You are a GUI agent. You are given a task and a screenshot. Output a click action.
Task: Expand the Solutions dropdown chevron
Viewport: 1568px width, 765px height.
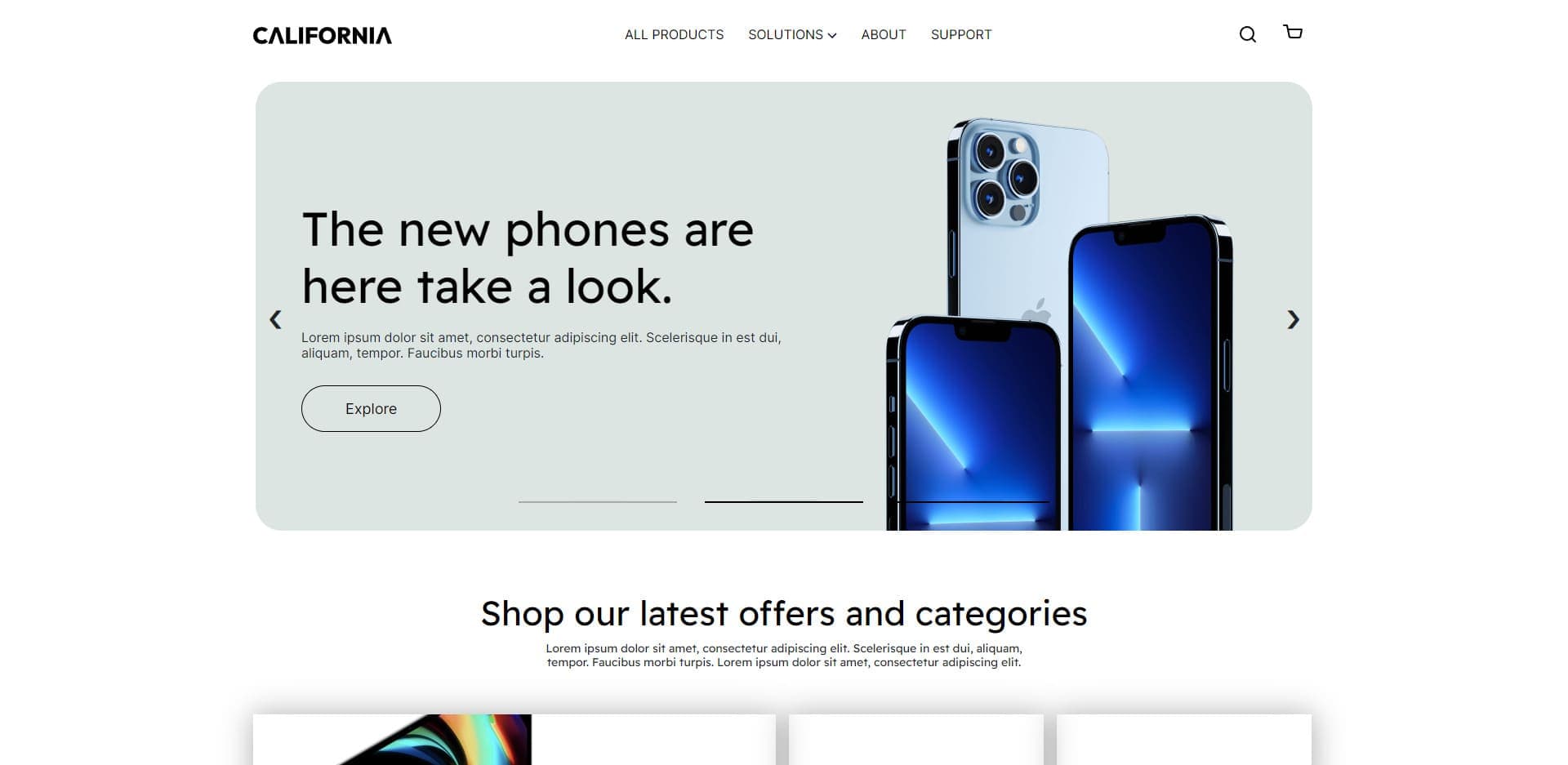pos(832,35)
